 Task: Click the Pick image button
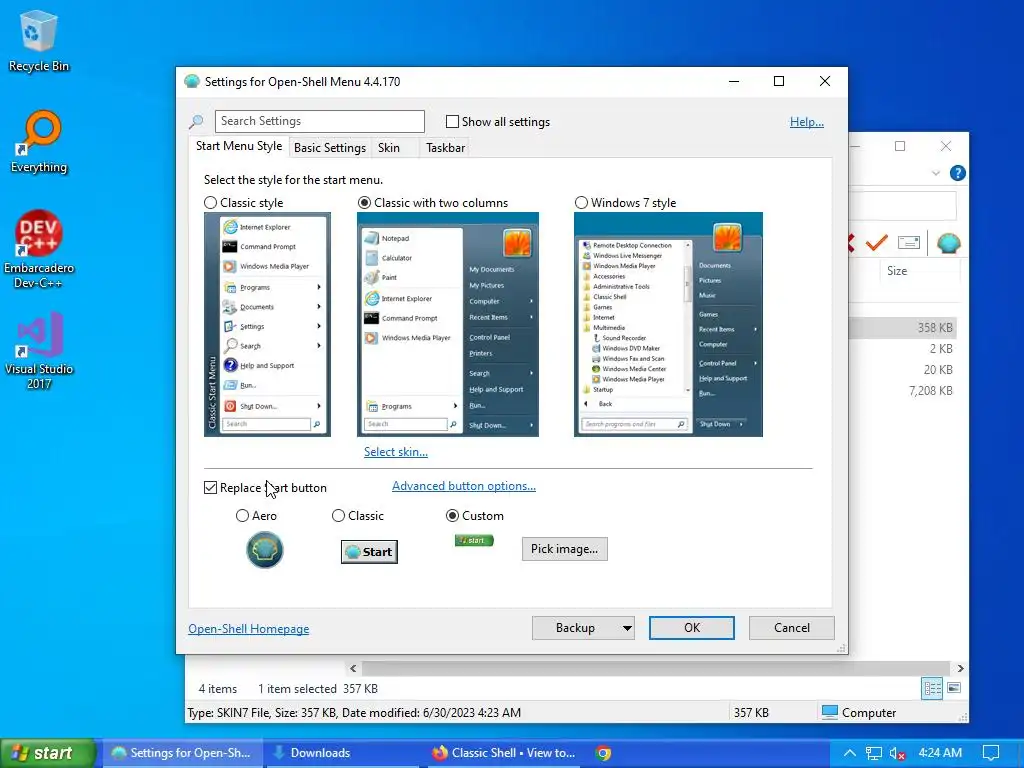click(x=564, y=549)
